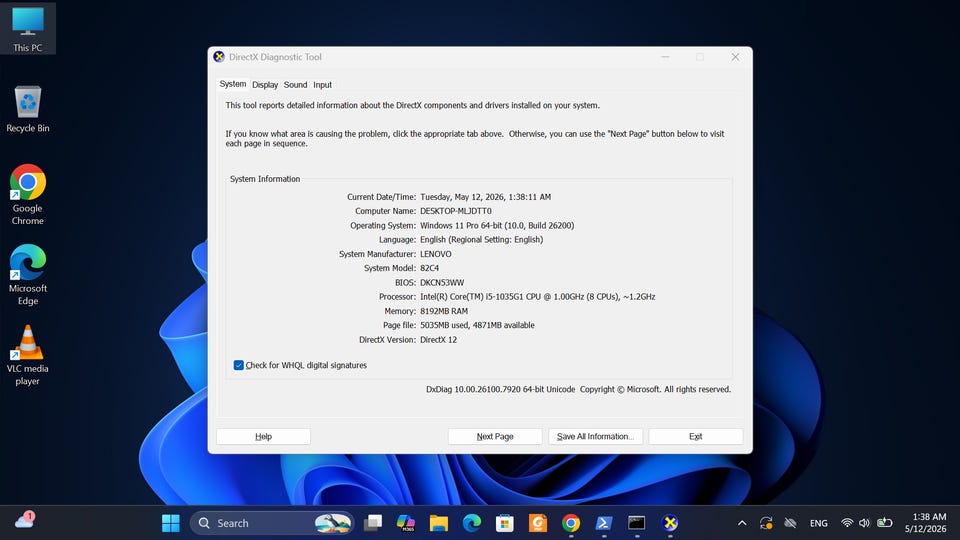The height and width of the screenshot is (540, 960).
Task: Minimize the DirectX Diagnostic Tool window
Action: point(666,57)
